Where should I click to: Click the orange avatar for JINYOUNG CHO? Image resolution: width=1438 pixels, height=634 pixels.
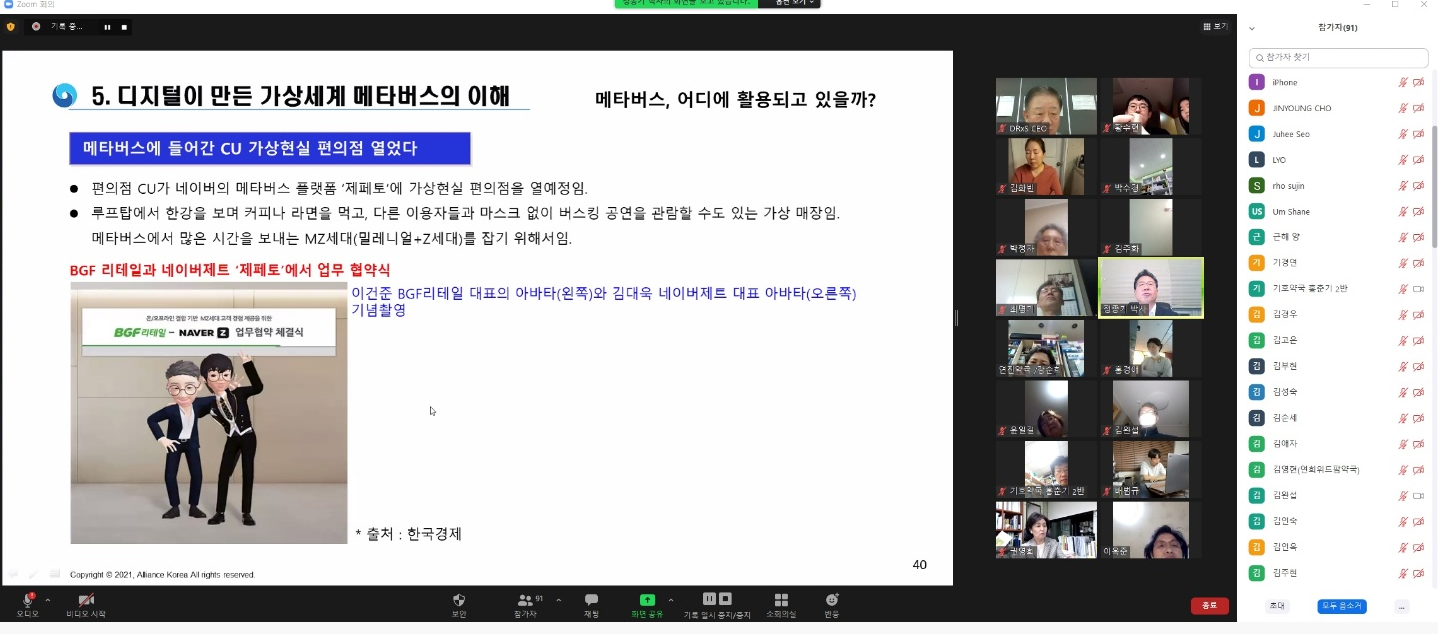click(1257, 108)
